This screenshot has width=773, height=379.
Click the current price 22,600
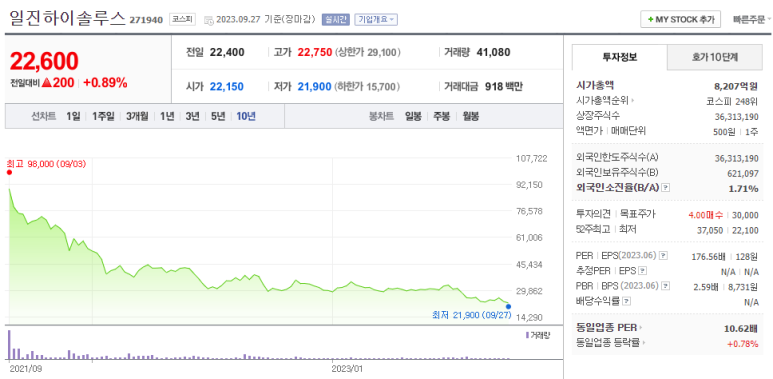point(44,62)
